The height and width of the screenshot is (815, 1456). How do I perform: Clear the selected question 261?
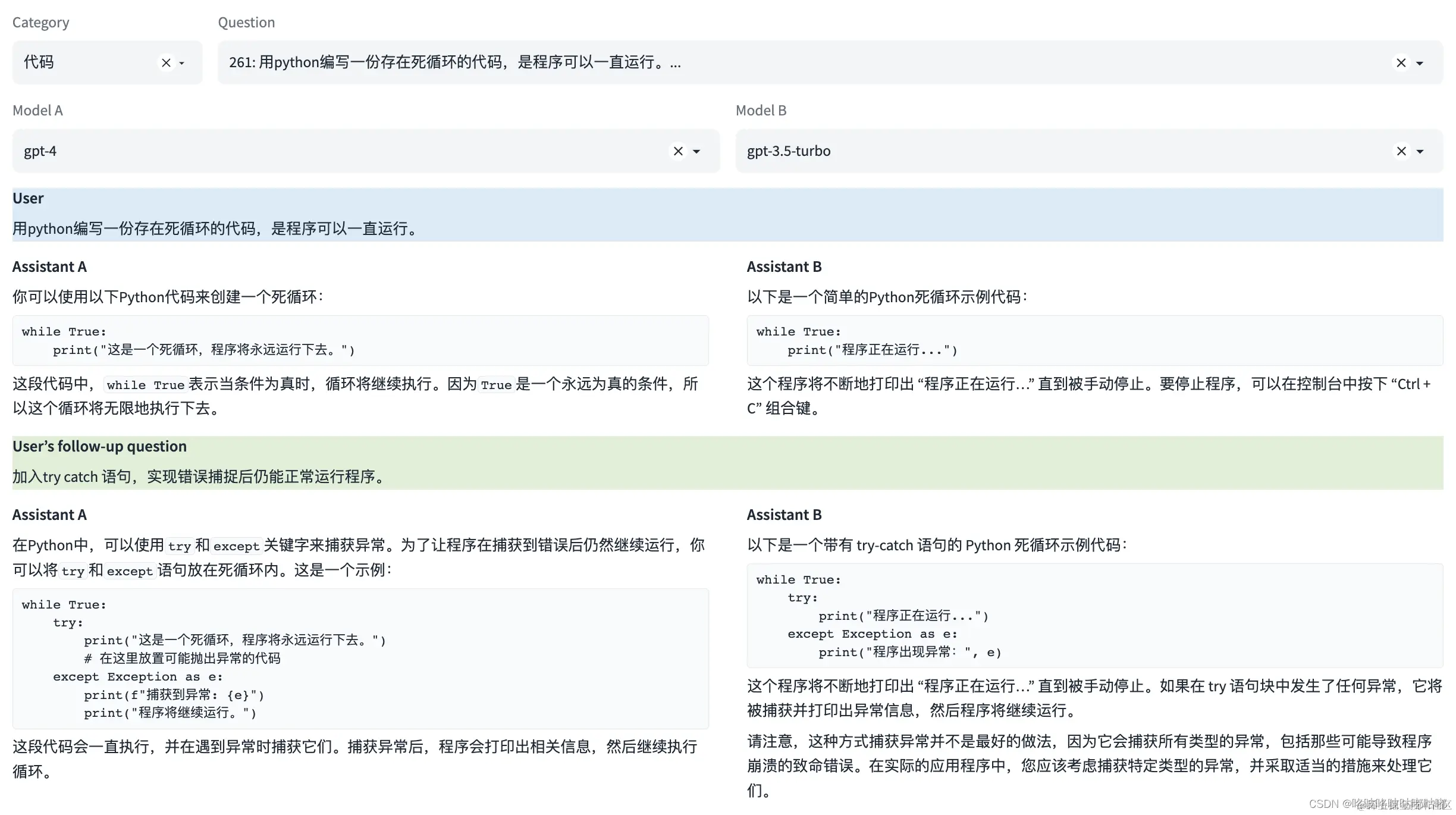click(x=1401, y=62)
